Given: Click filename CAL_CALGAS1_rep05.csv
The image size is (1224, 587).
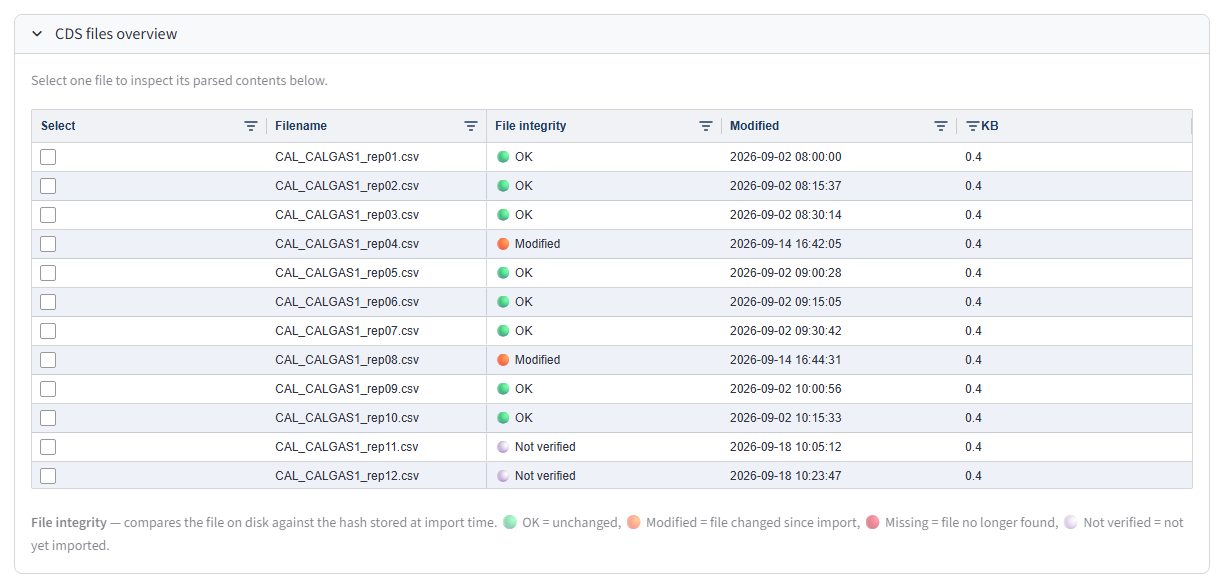Looking at the screenshot, I should click(347, 273).
